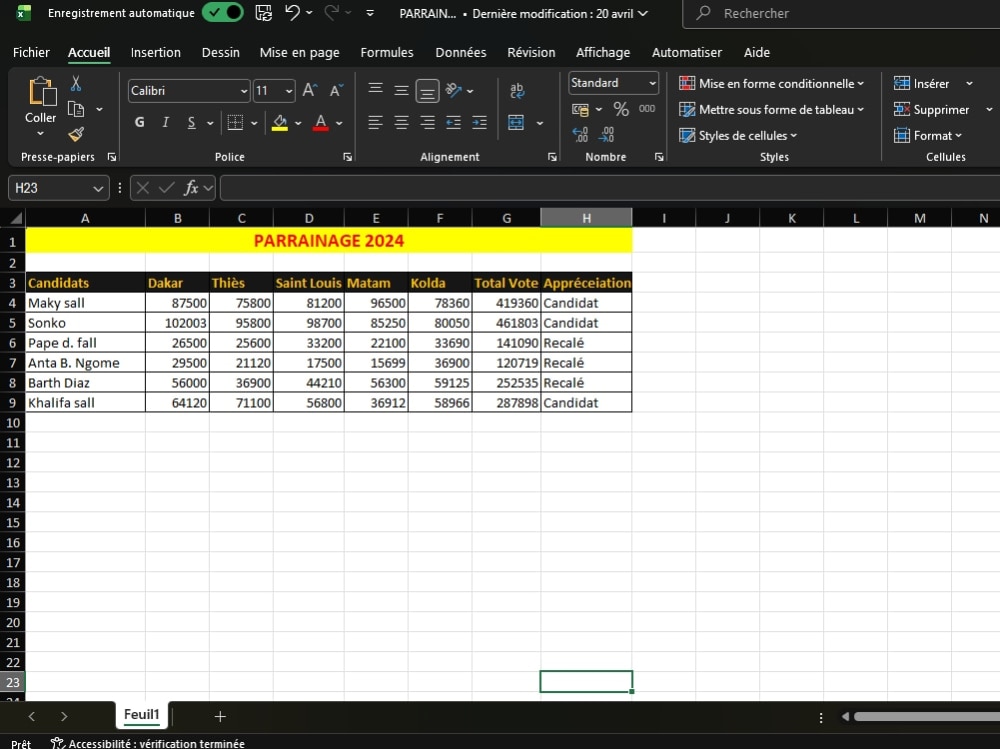Click the horizontal scrollbar thumb
Image resolution: width=1000 pixels, height=749 pixels.
[x=927, y=716]
